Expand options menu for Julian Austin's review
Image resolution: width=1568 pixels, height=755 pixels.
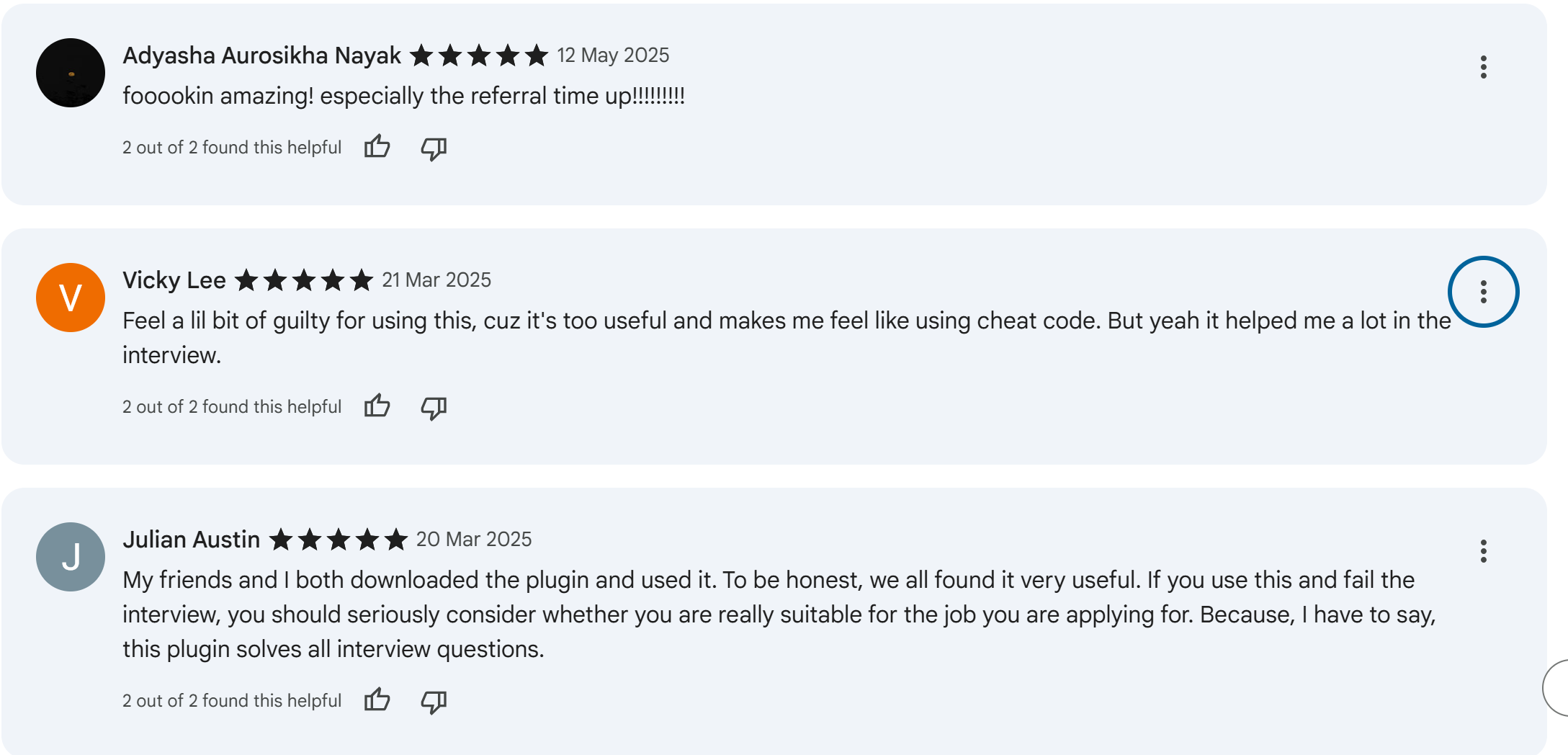(x=1483, y=551)
